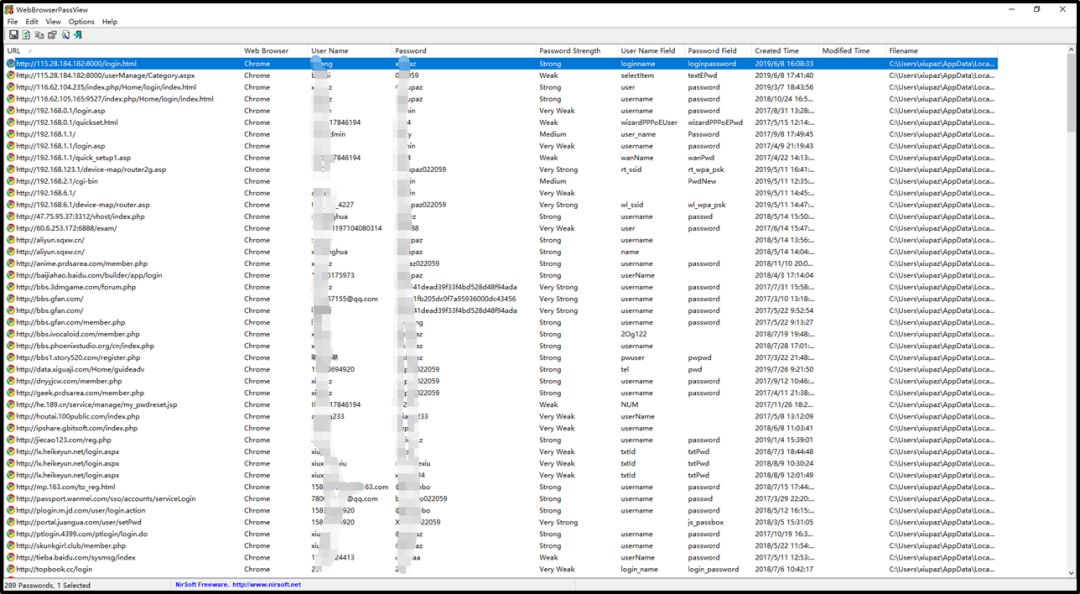Screen dimensions: 1080x594
Task: Sort by the Filename column header
Action: pos(942,50)
